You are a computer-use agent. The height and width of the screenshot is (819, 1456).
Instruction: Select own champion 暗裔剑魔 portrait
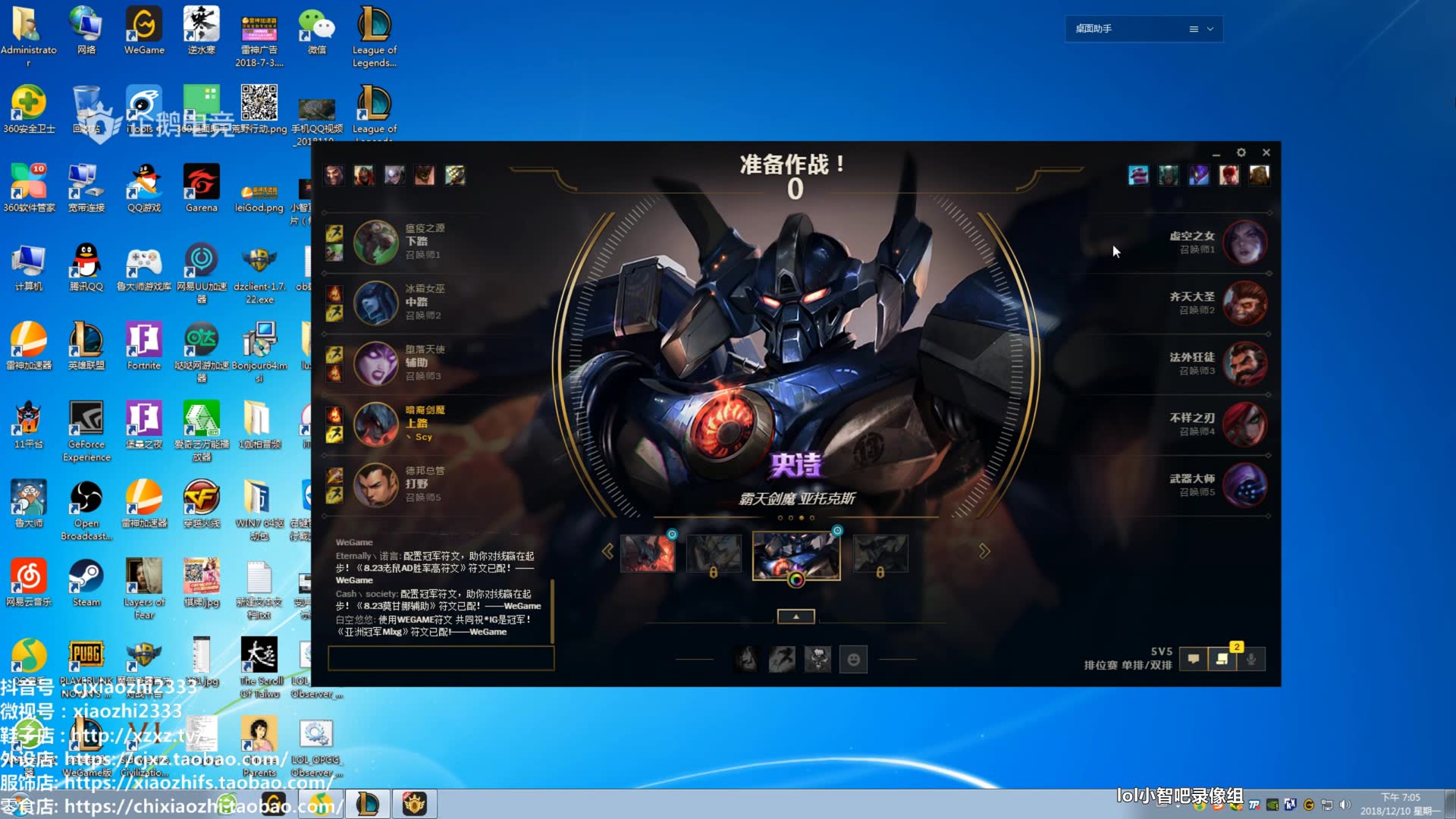[x=375, y=424]
